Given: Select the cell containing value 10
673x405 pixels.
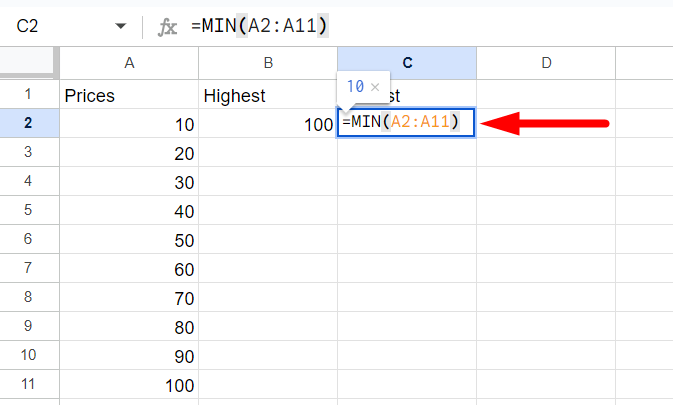Looking at the screenshot, I should (129, 124).
